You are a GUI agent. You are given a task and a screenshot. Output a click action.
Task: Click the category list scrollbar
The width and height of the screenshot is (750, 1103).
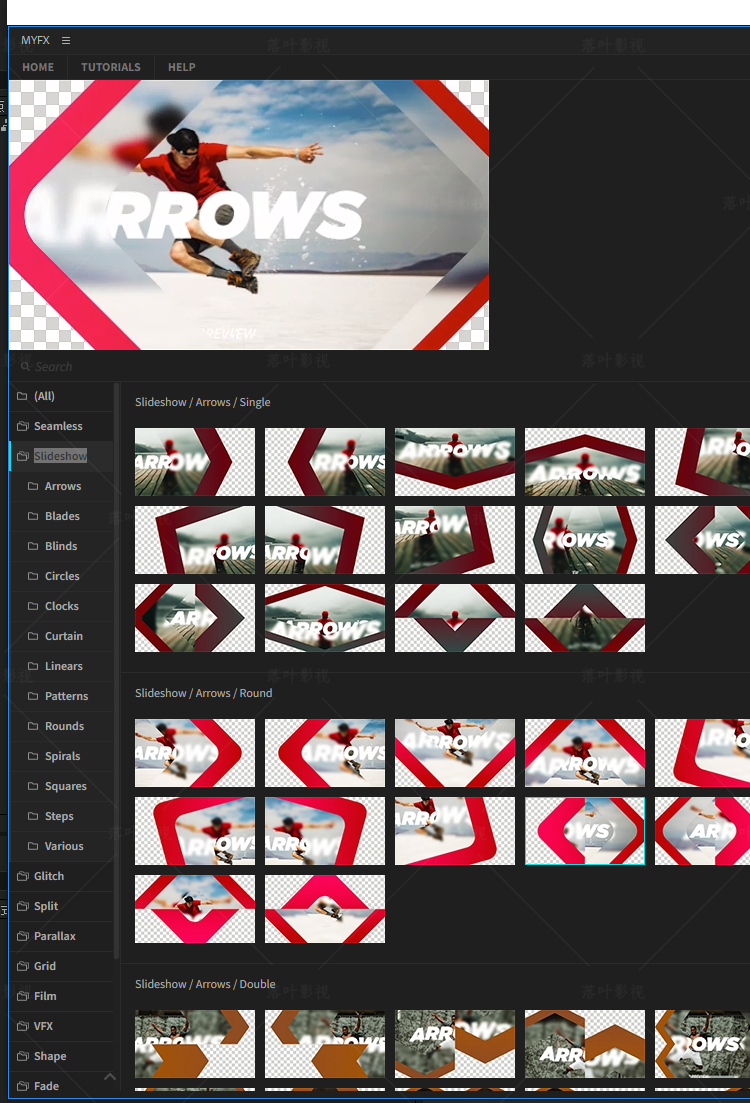pos(117,670)
